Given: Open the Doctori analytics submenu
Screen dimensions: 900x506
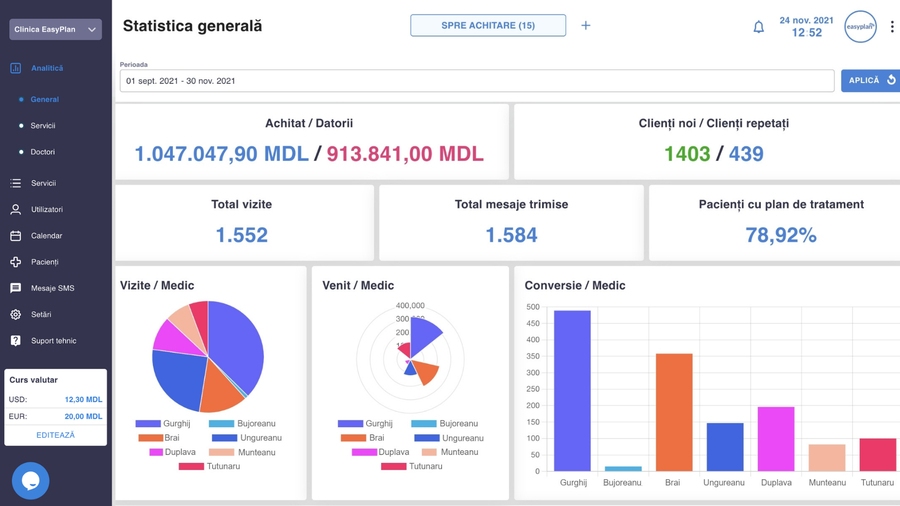Looking at the screenshot, I should tap(42, 152).
